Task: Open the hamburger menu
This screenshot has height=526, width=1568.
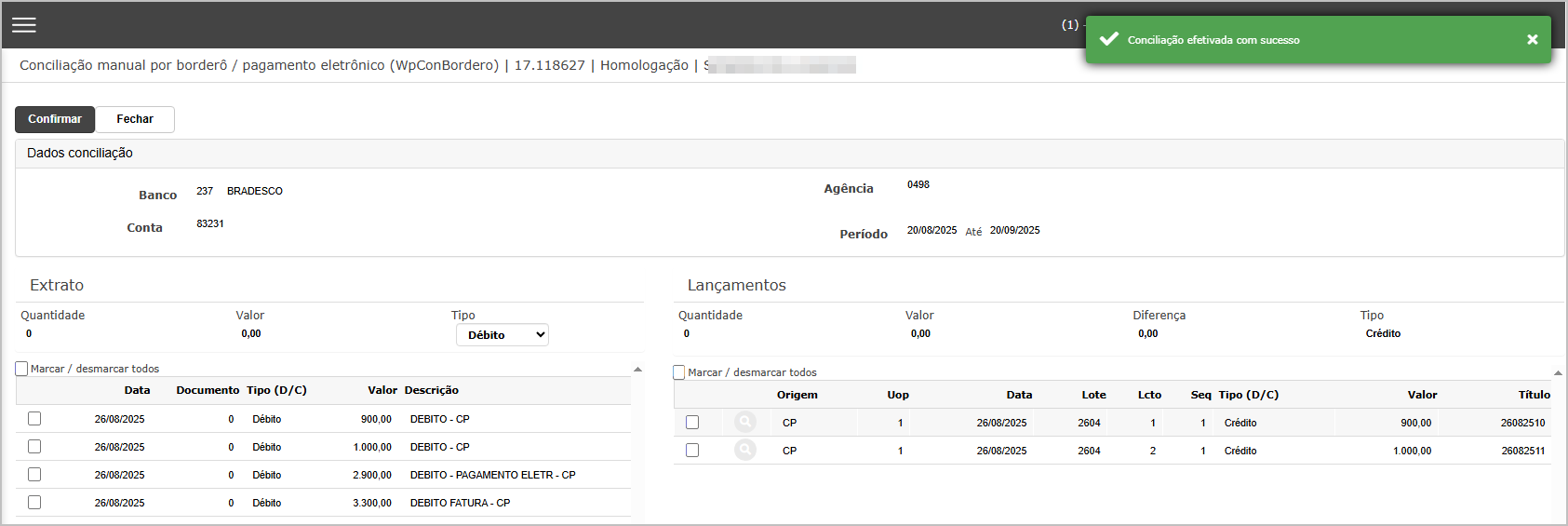Action: (24, 25)
